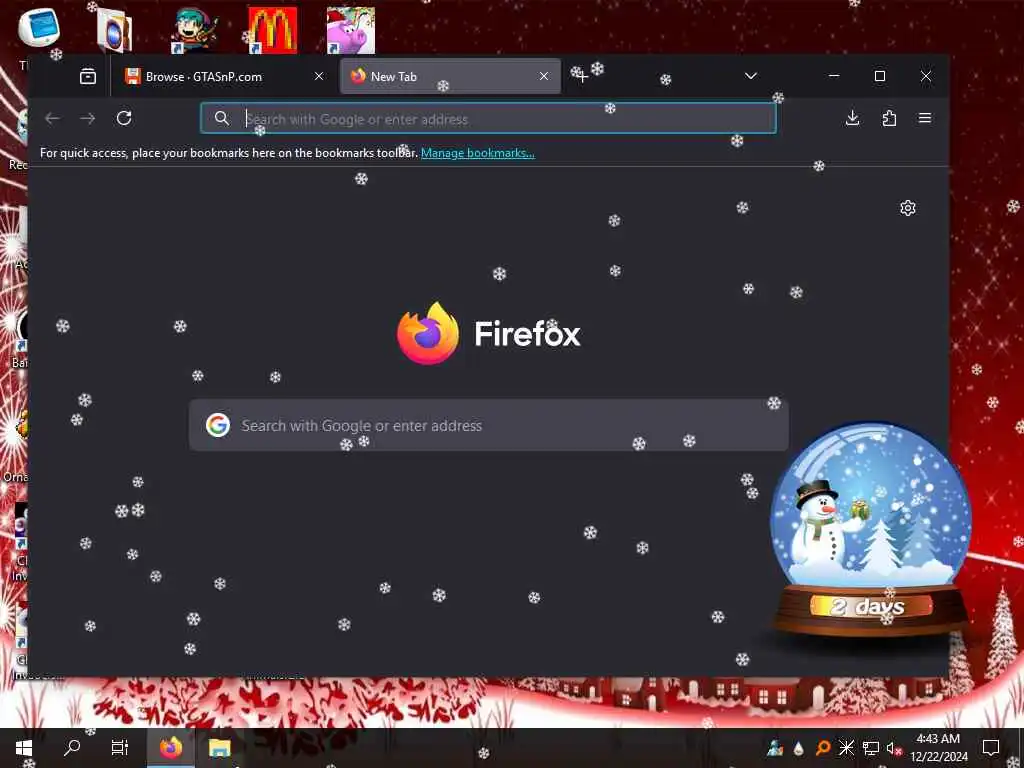Screen dimensions: 1024x768
Task: Open a new tab with the plus button
Action: 581,76
